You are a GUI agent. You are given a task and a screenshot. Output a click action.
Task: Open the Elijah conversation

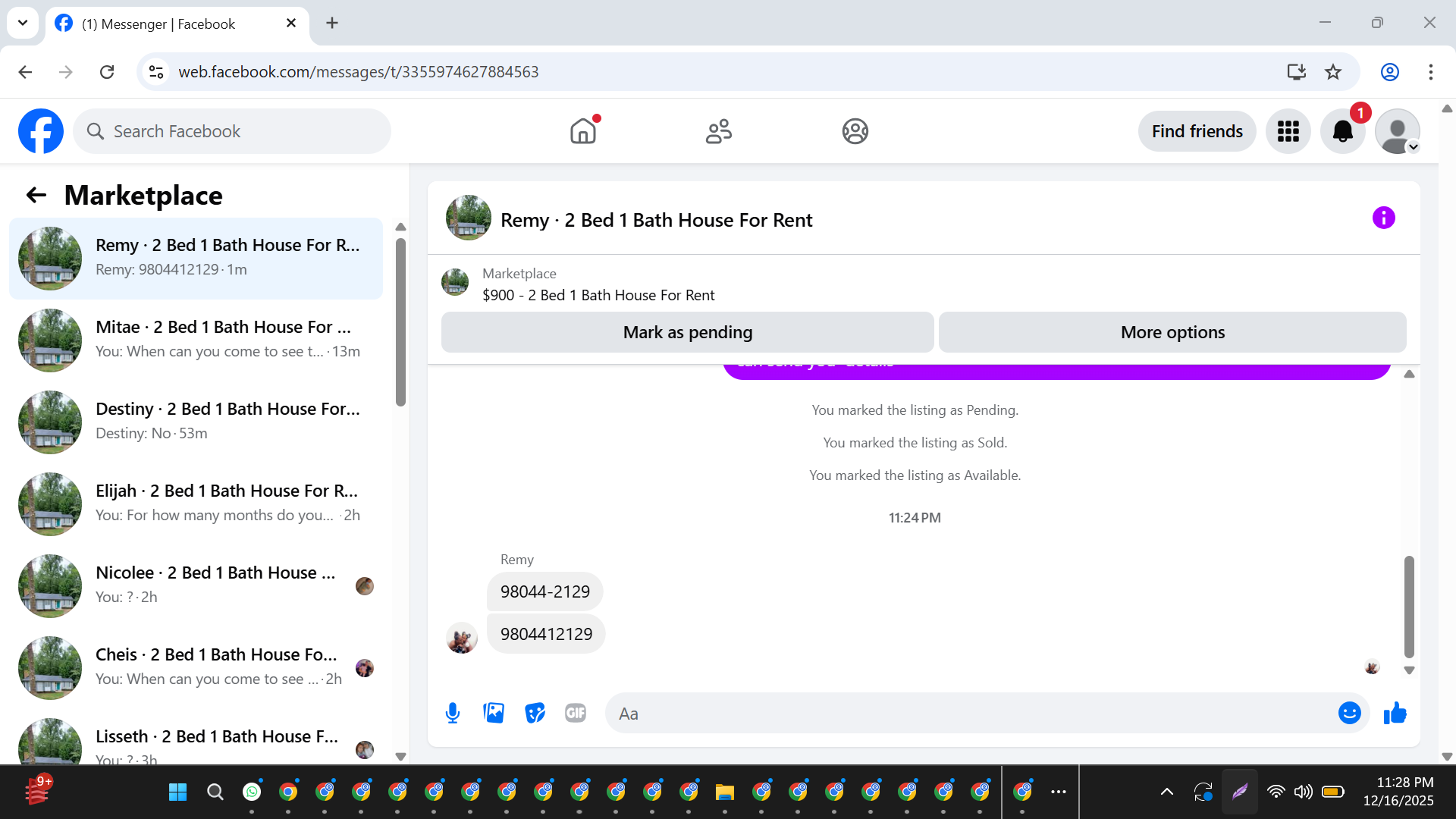(x=196, y=504)
